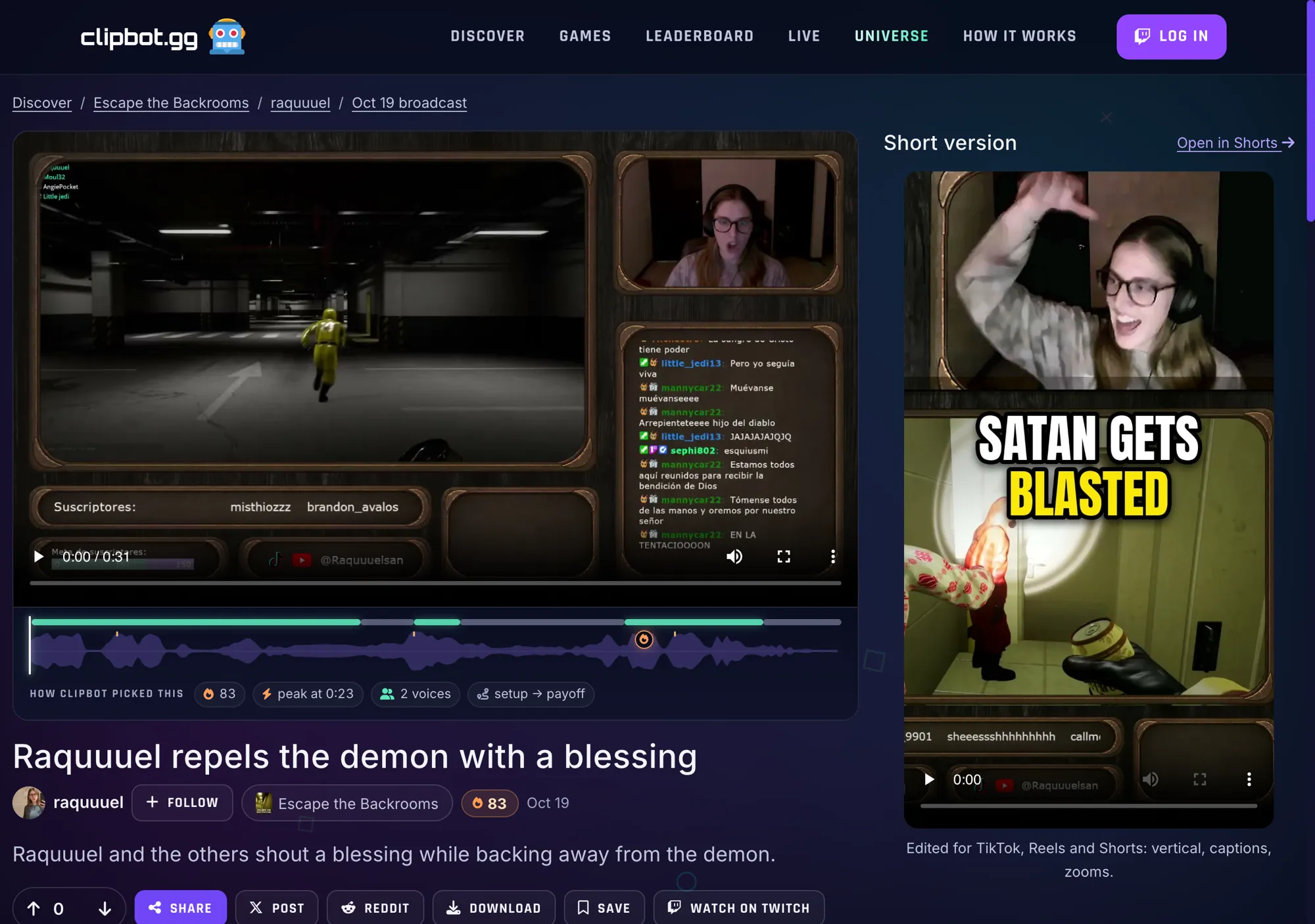Open Oct 19 broadcast breadcrumb link
The width and height of the screenshot is (1315, 924).
pyautogui.click(x=409, y=103)
